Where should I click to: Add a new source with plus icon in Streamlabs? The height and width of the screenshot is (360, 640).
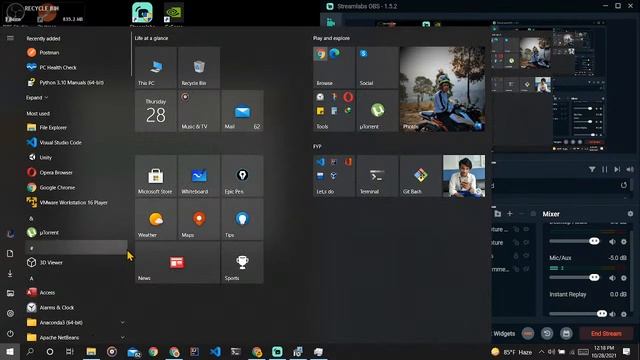coord(509,213)
